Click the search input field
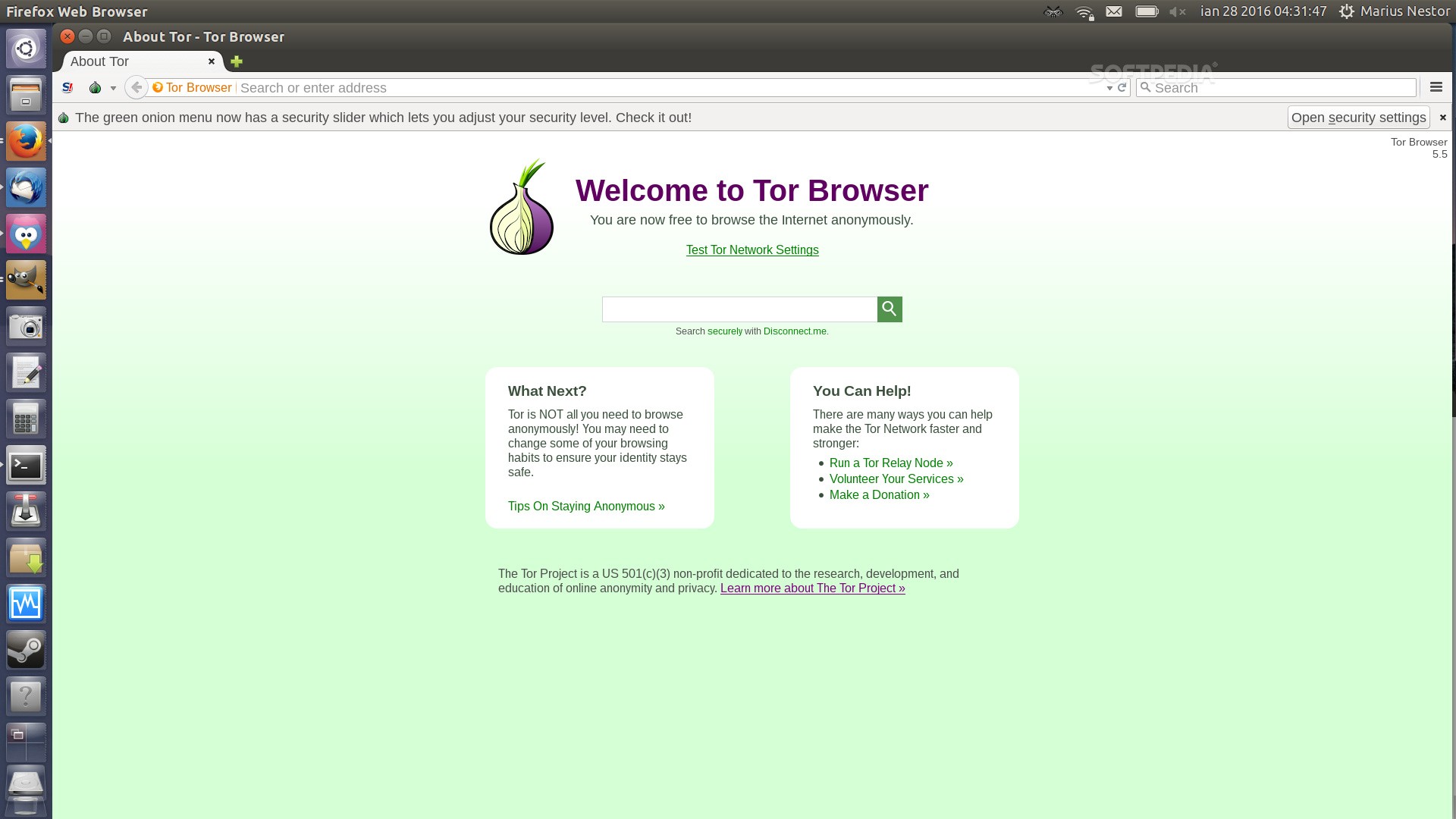1456x819 pixels. click(x=739, y=309)
